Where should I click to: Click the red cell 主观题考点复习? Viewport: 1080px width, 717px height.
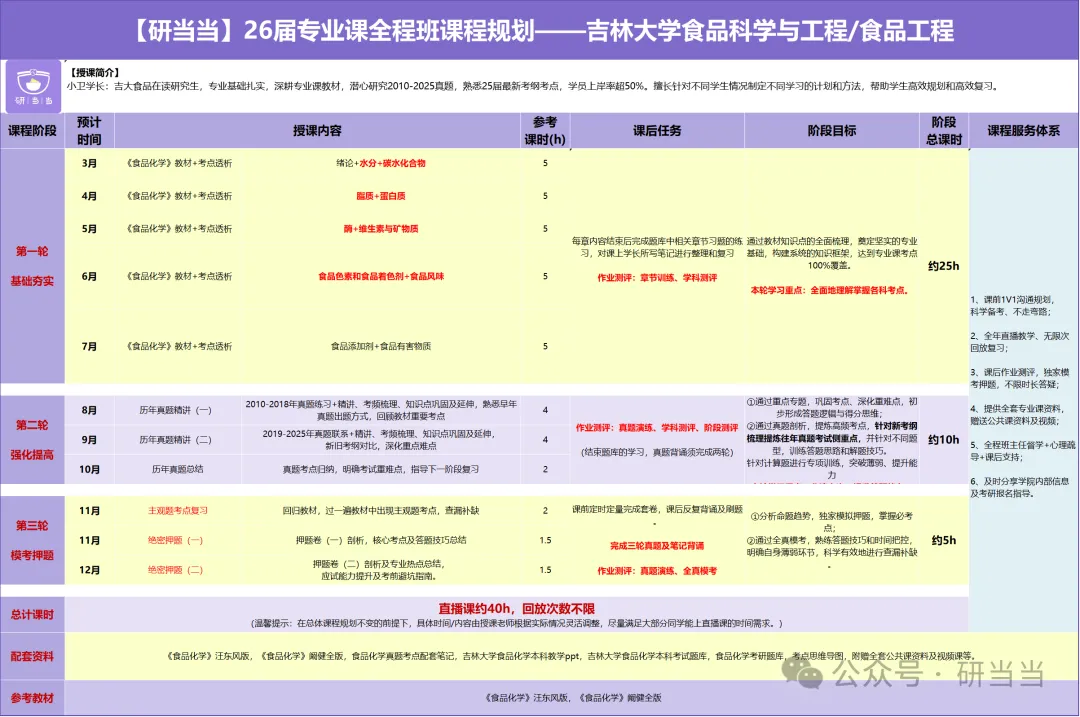click(x=178, y=510)
